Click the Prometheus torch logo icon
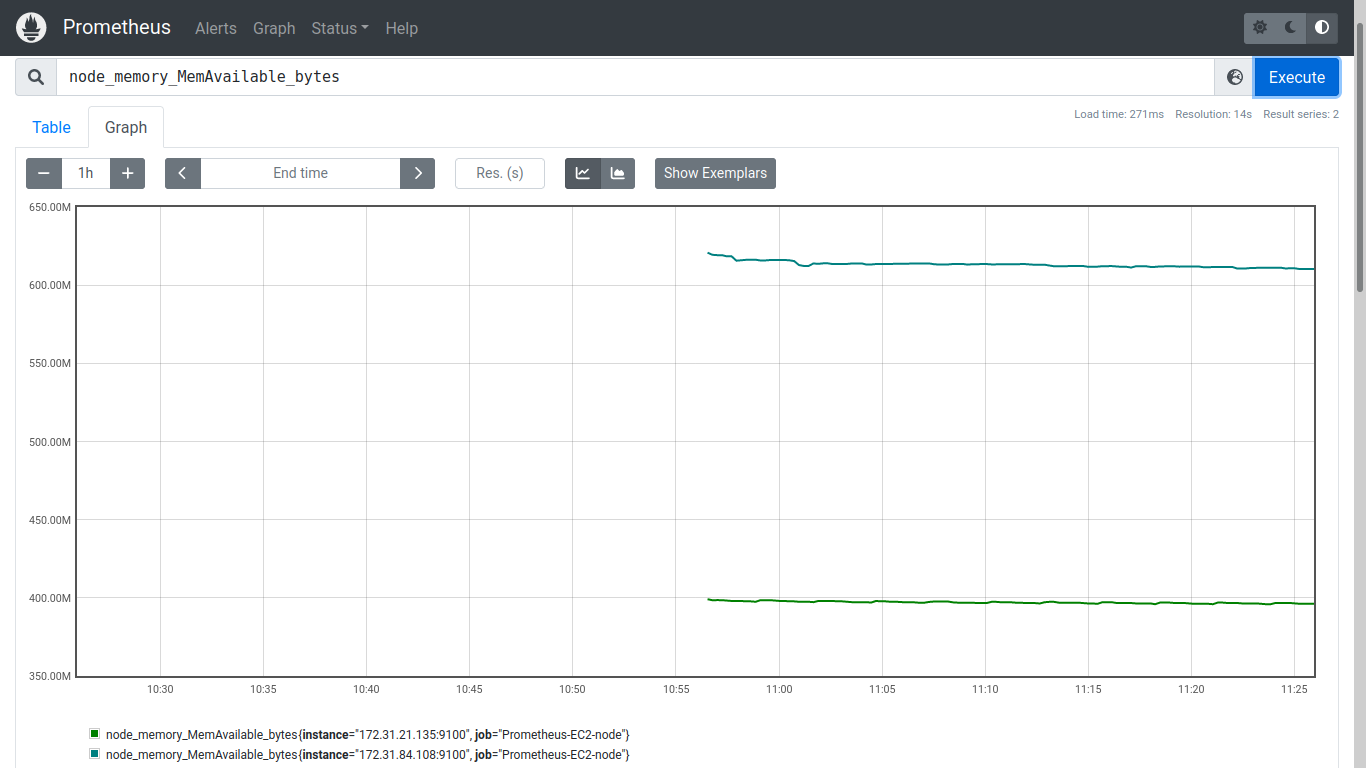Image resolution: width=1366 pixels, height=768 pixels. coord(31,28)
